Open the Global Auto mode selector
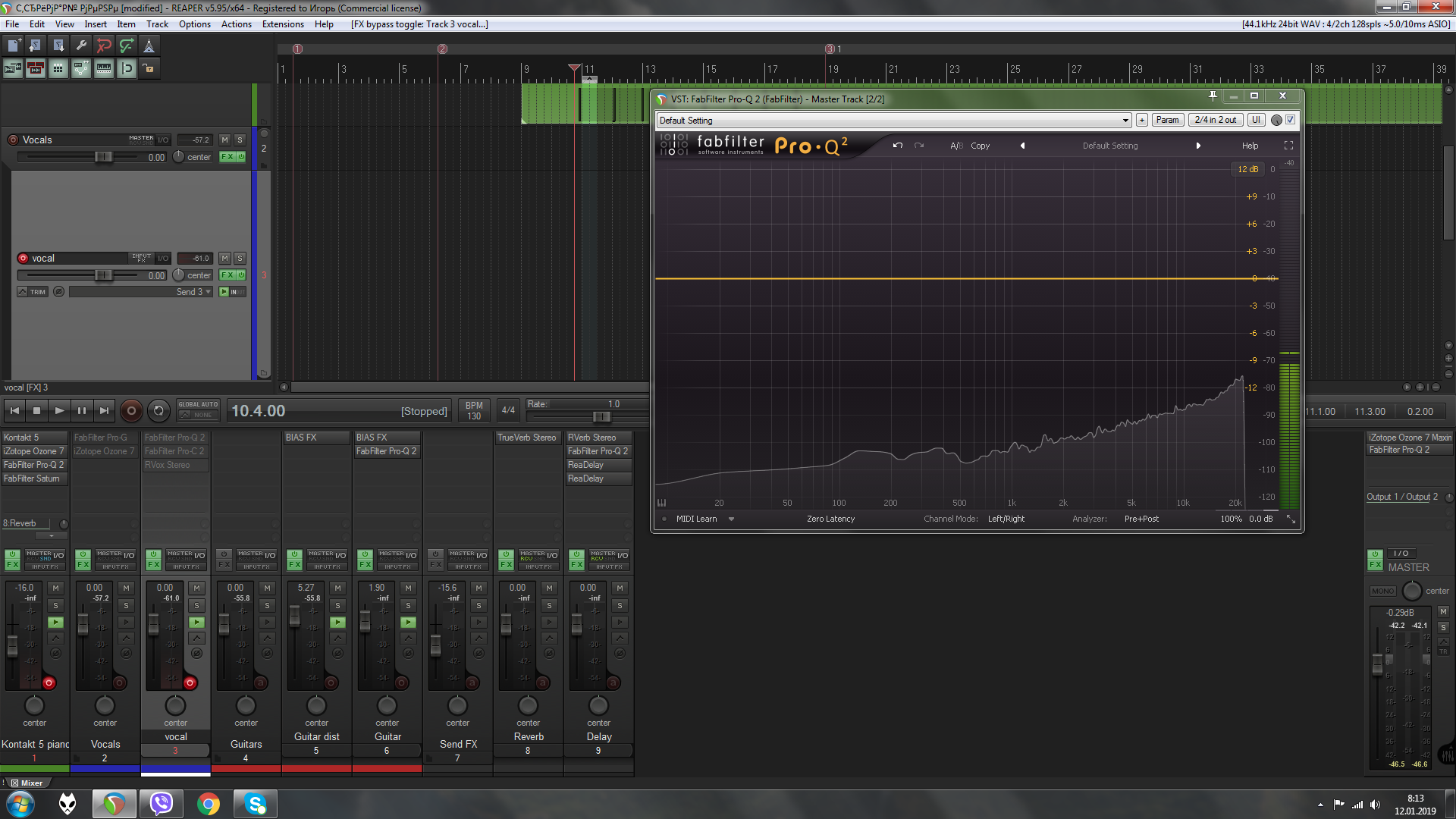This screenshot has width=1456, height=819. 198,410
